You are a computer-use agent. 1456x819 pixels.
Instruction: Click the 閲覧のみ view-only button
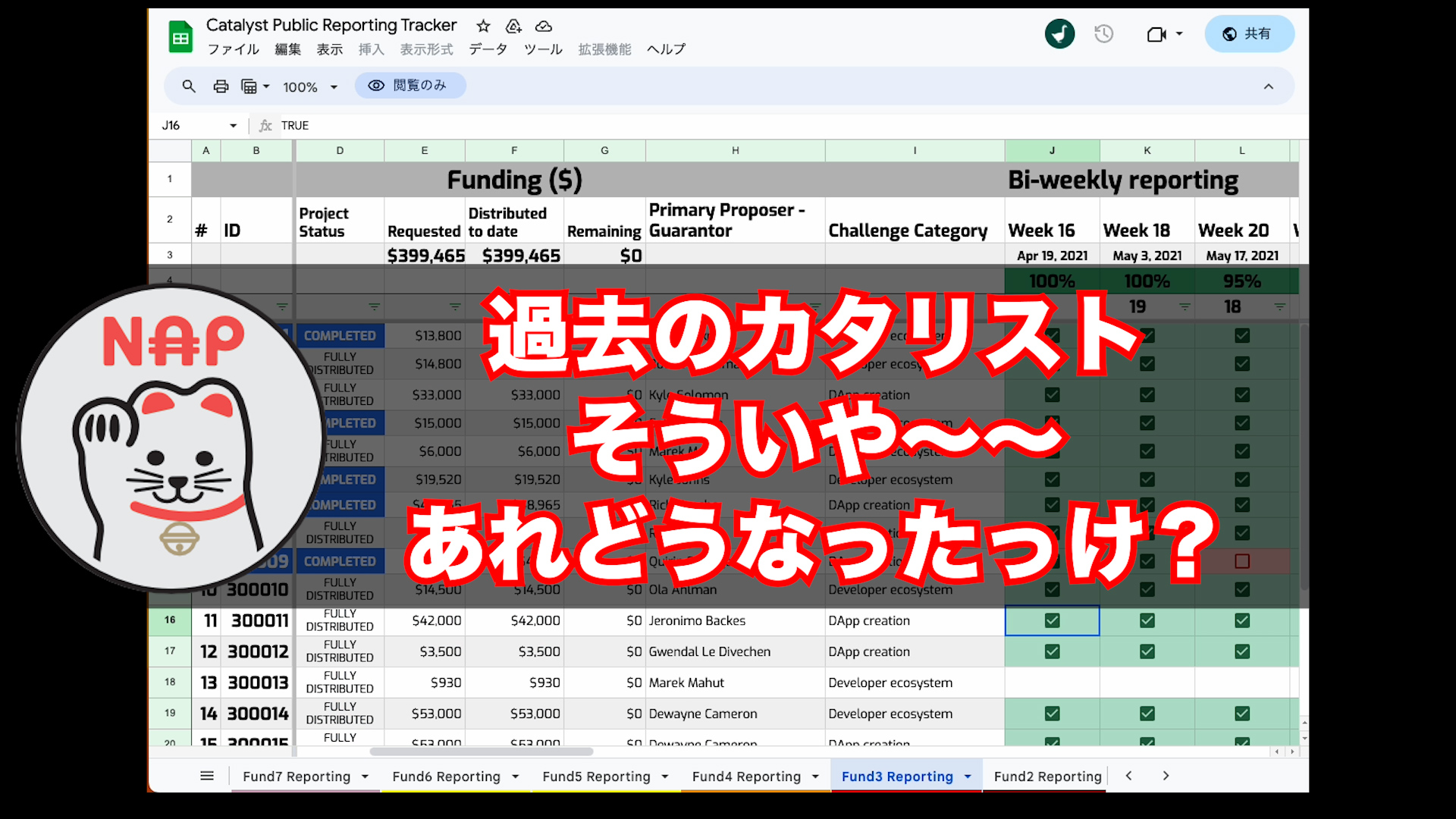coord(409,86)
